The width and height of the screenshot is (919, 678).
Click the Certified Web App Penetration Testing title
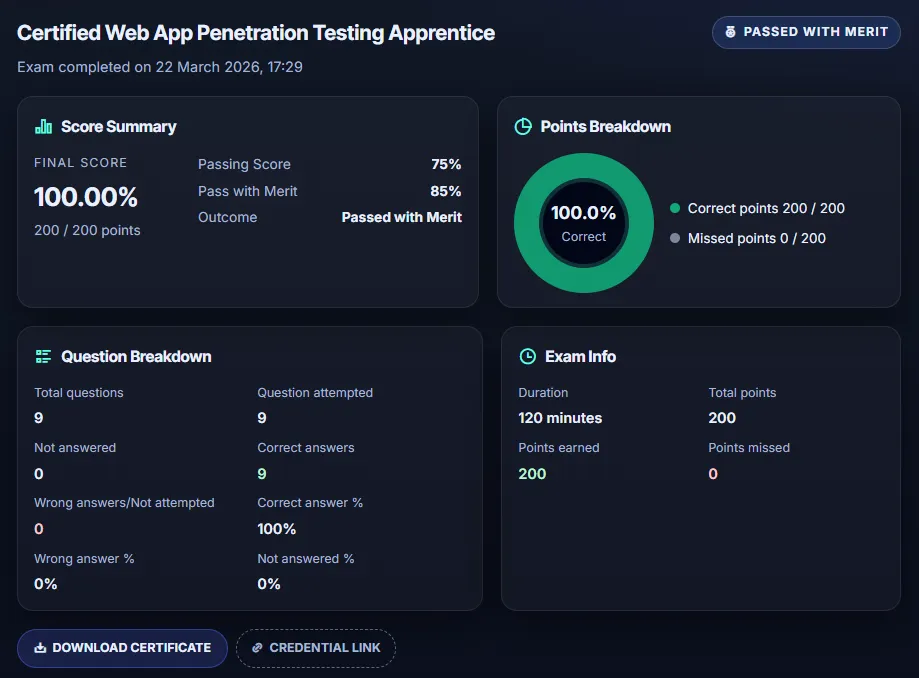(256, 33)
